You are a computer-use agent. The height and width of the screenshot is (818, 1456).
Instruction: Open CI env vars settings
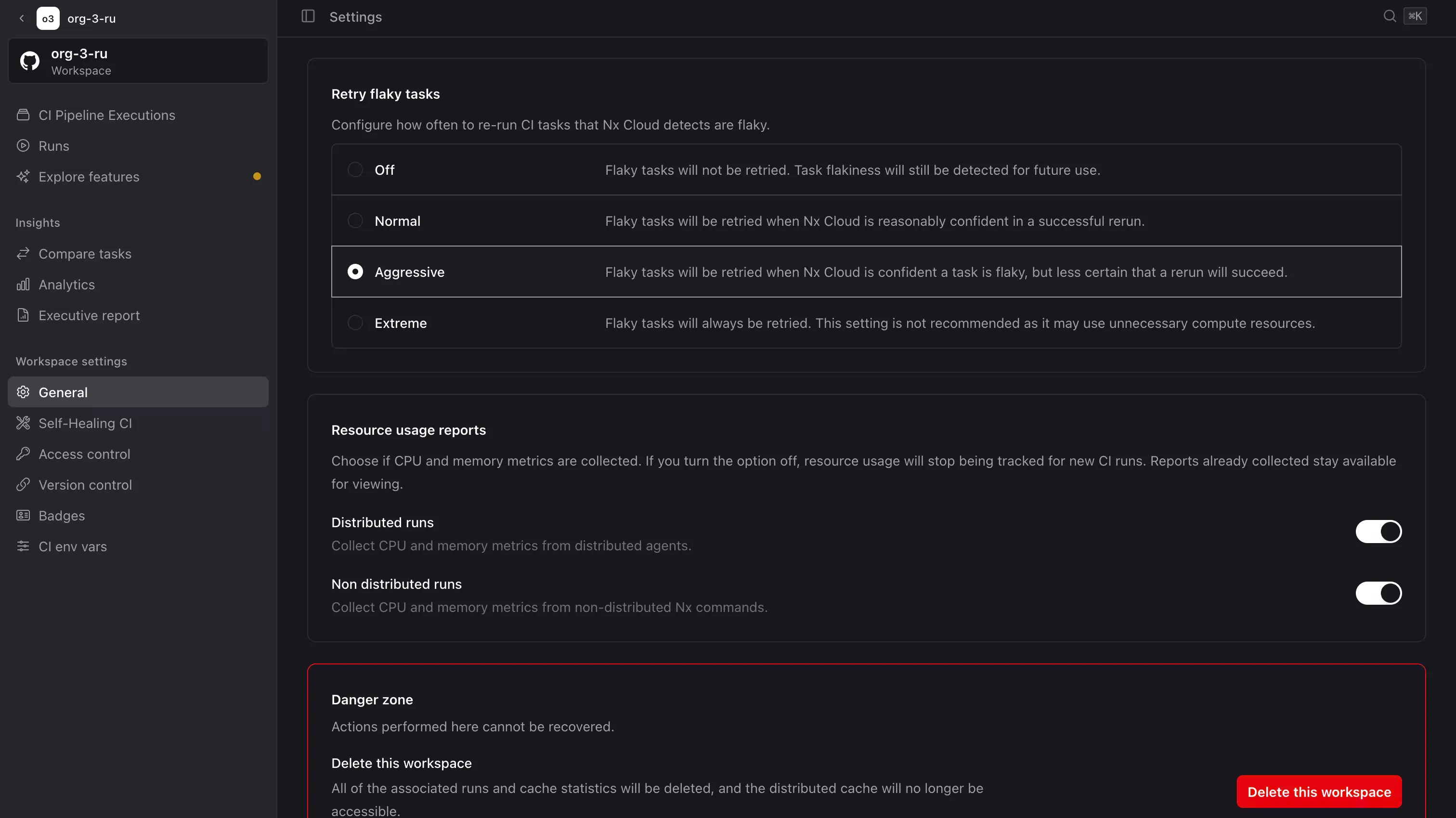(138, 546)
